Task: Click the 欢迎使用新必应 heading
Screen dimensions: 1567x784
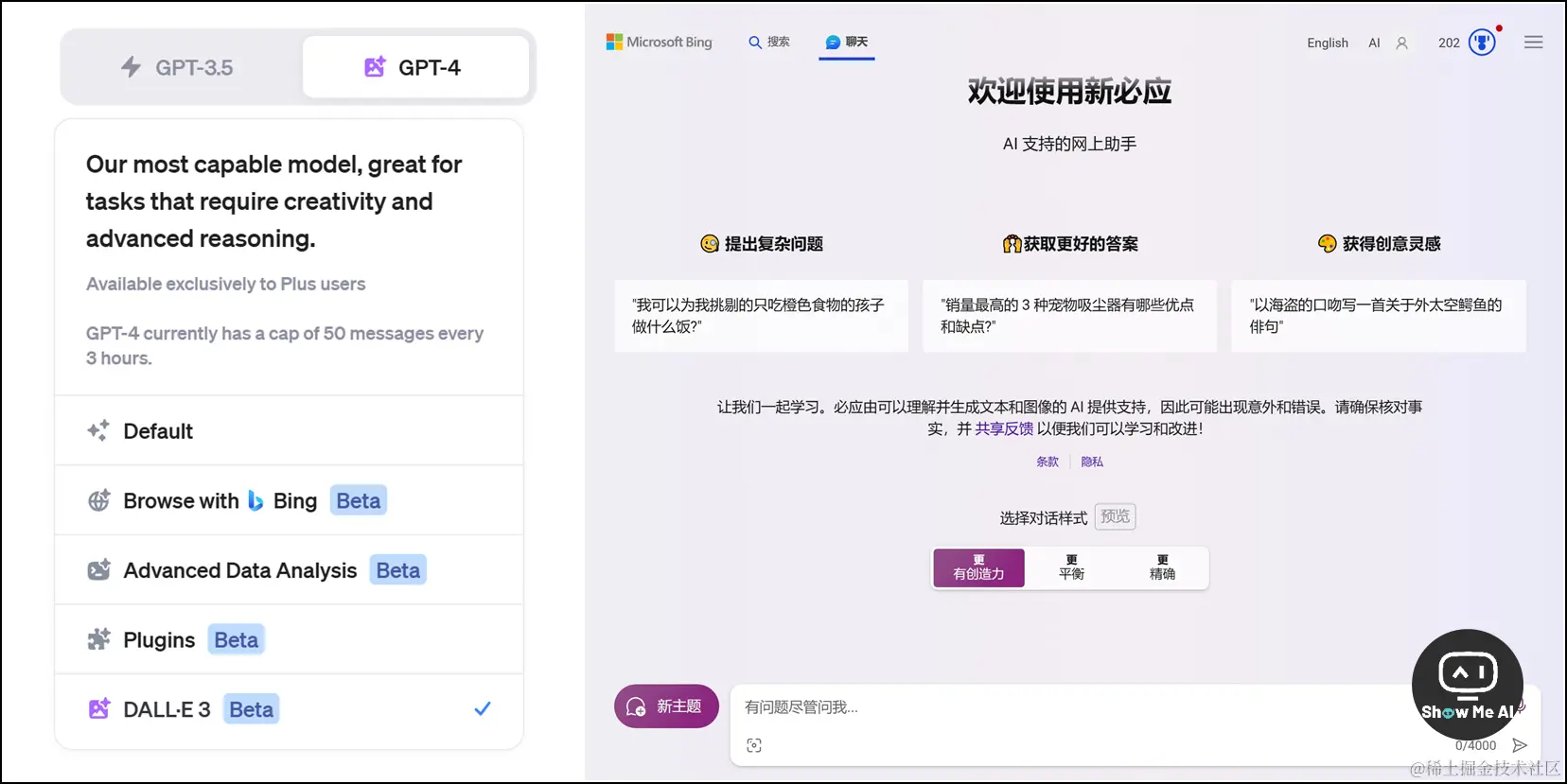Action: [x=1069, y=92]
